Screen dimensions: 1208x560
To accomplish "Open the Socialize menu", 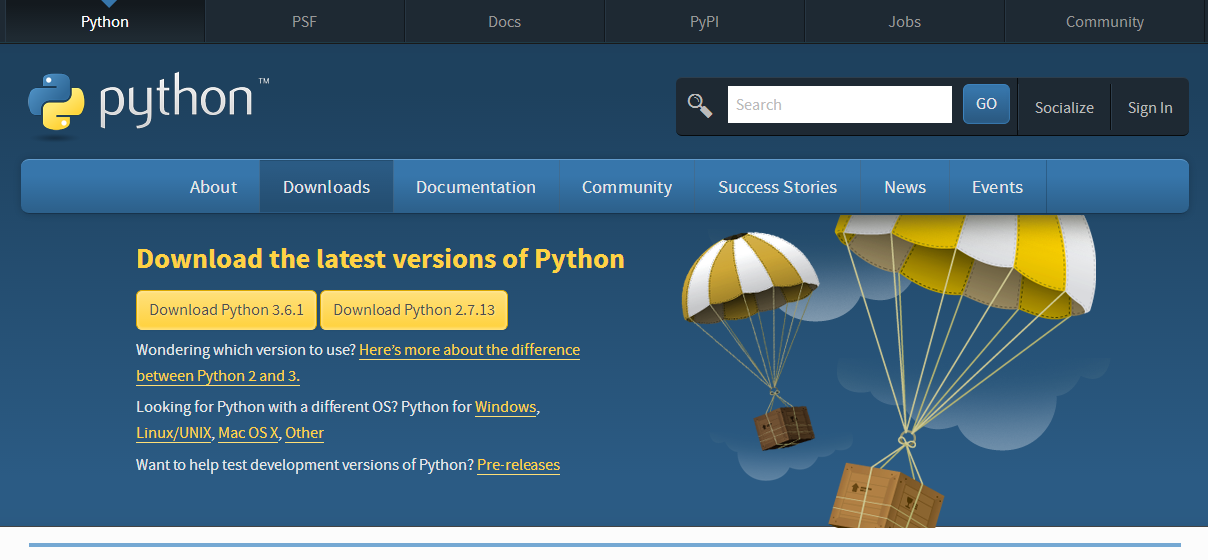I will [1064, 108].
